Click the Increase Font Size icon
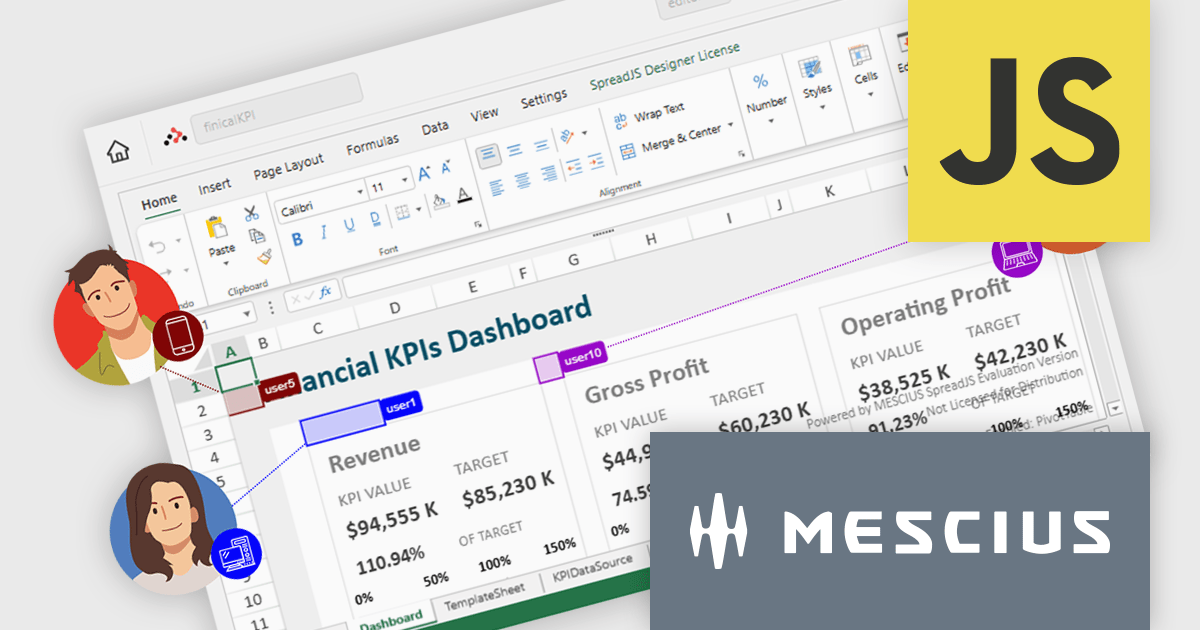This screenshot has width=1200, height=630. click(x=423, y=174)
